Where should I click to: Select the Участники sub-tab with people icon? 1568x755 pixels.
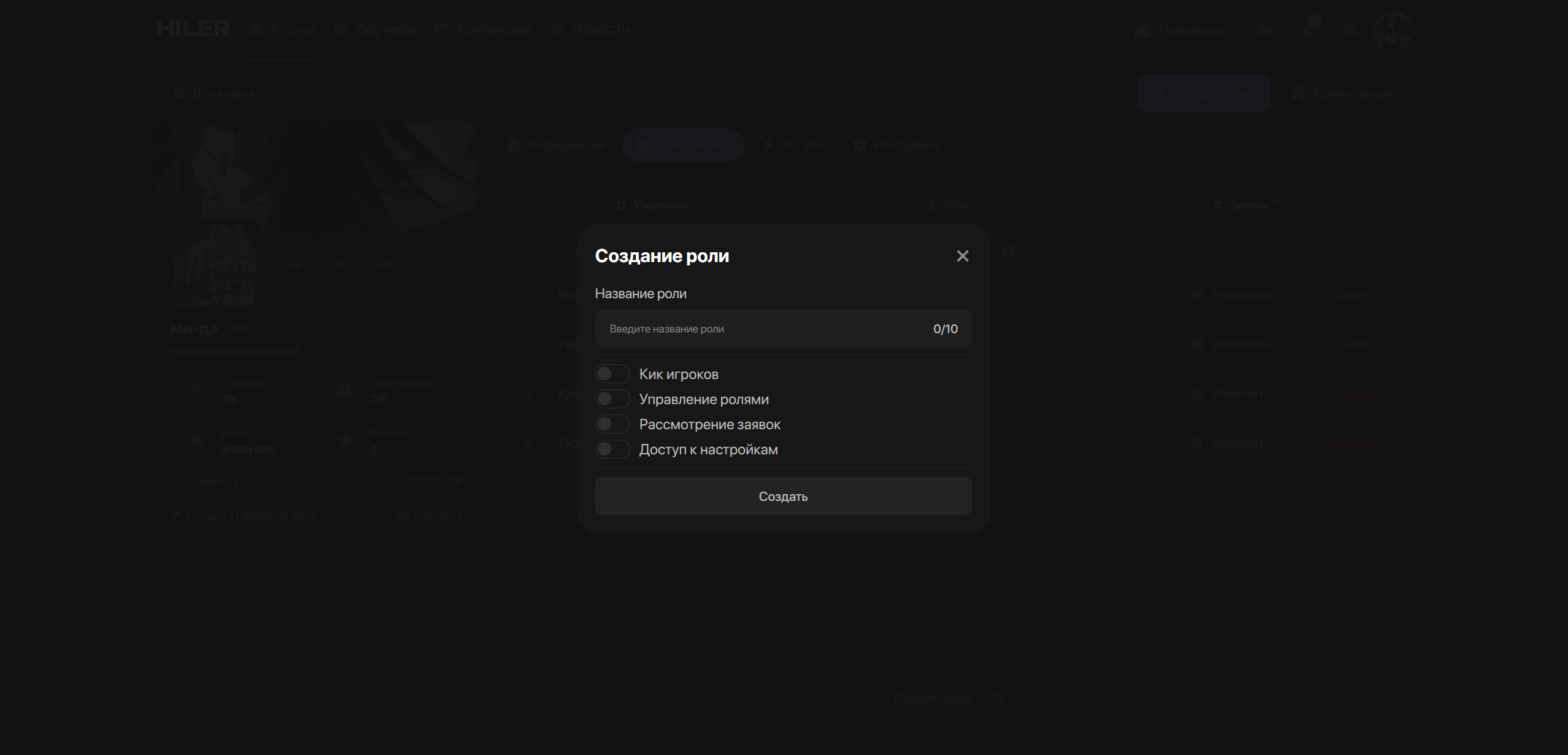[652, 205]
